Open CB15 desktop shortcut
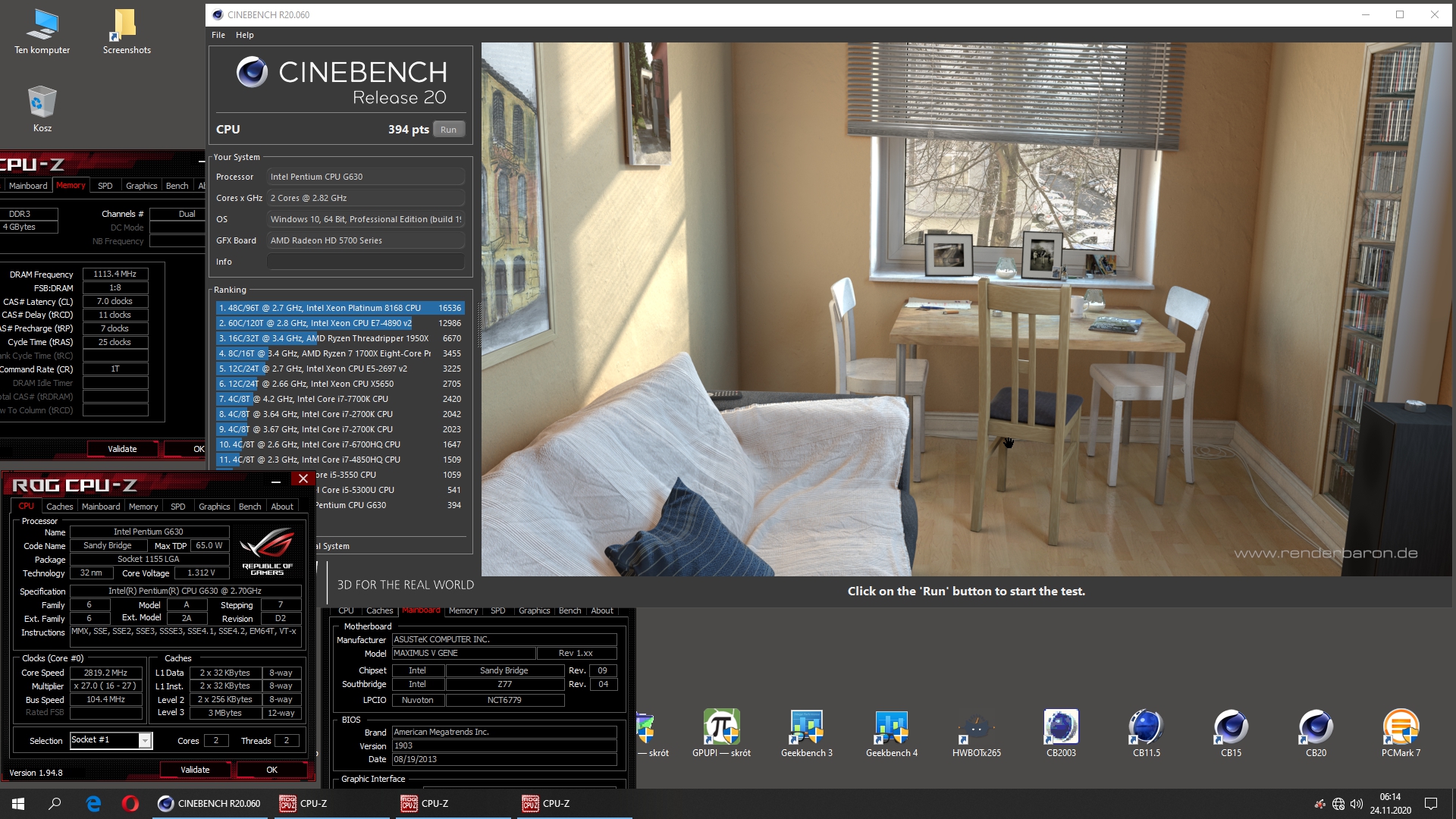1456x819 pixels. click(1231, 733)
